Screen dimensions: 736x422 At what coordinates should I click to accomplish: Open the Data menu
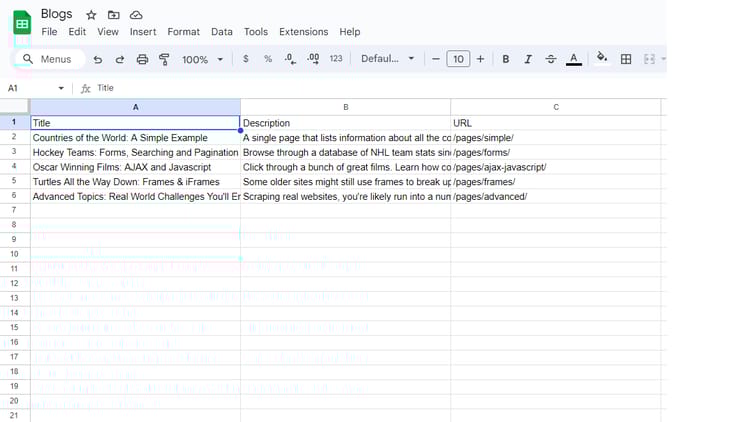(222, 32)
